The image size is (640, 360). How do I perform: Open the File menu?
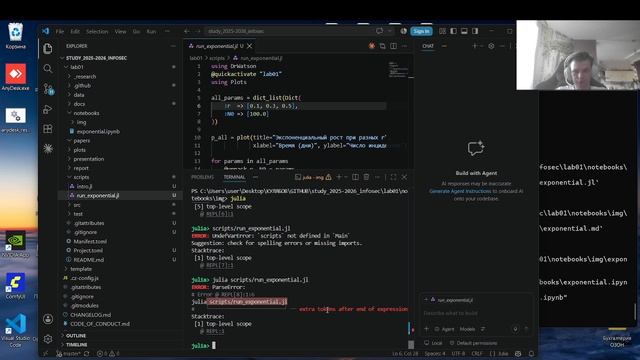point(60,31)
